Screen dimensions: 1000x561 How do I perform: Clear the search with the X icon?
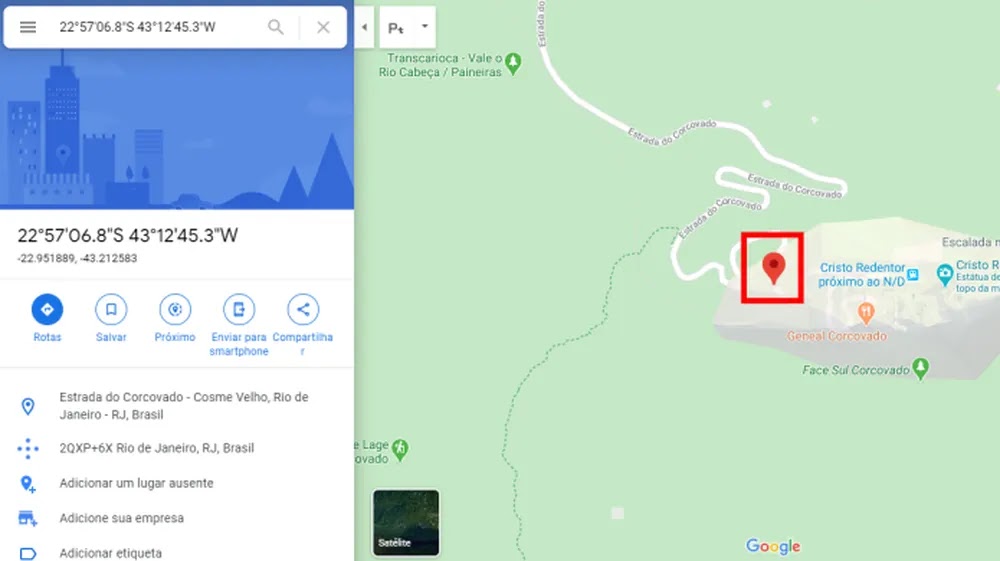click(323, 27)
